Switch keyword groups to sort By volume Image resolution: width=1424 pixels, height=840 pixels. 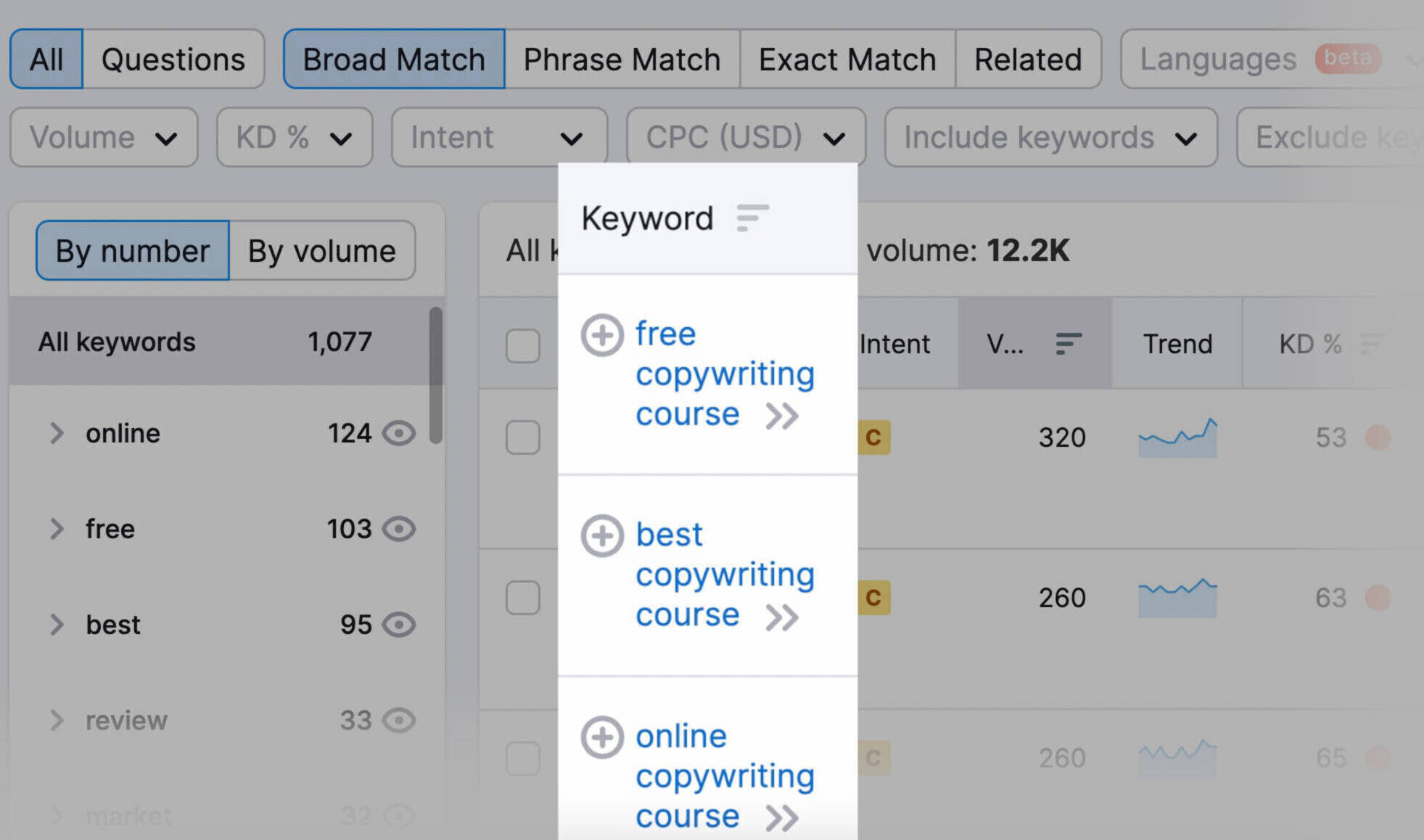pyautogui.click(x=322, y=251)
